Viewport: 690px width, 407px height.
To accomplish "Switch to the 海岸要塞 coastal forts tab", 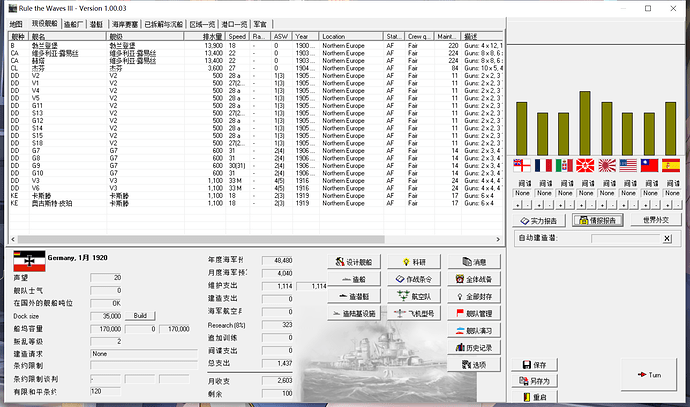I will coord(125,24).
